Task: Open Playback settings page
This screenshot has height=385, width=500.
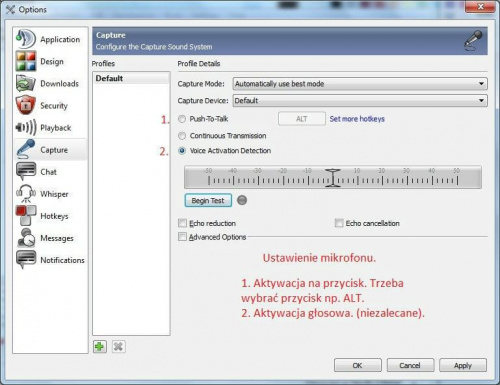Action: tap(56, 128)
